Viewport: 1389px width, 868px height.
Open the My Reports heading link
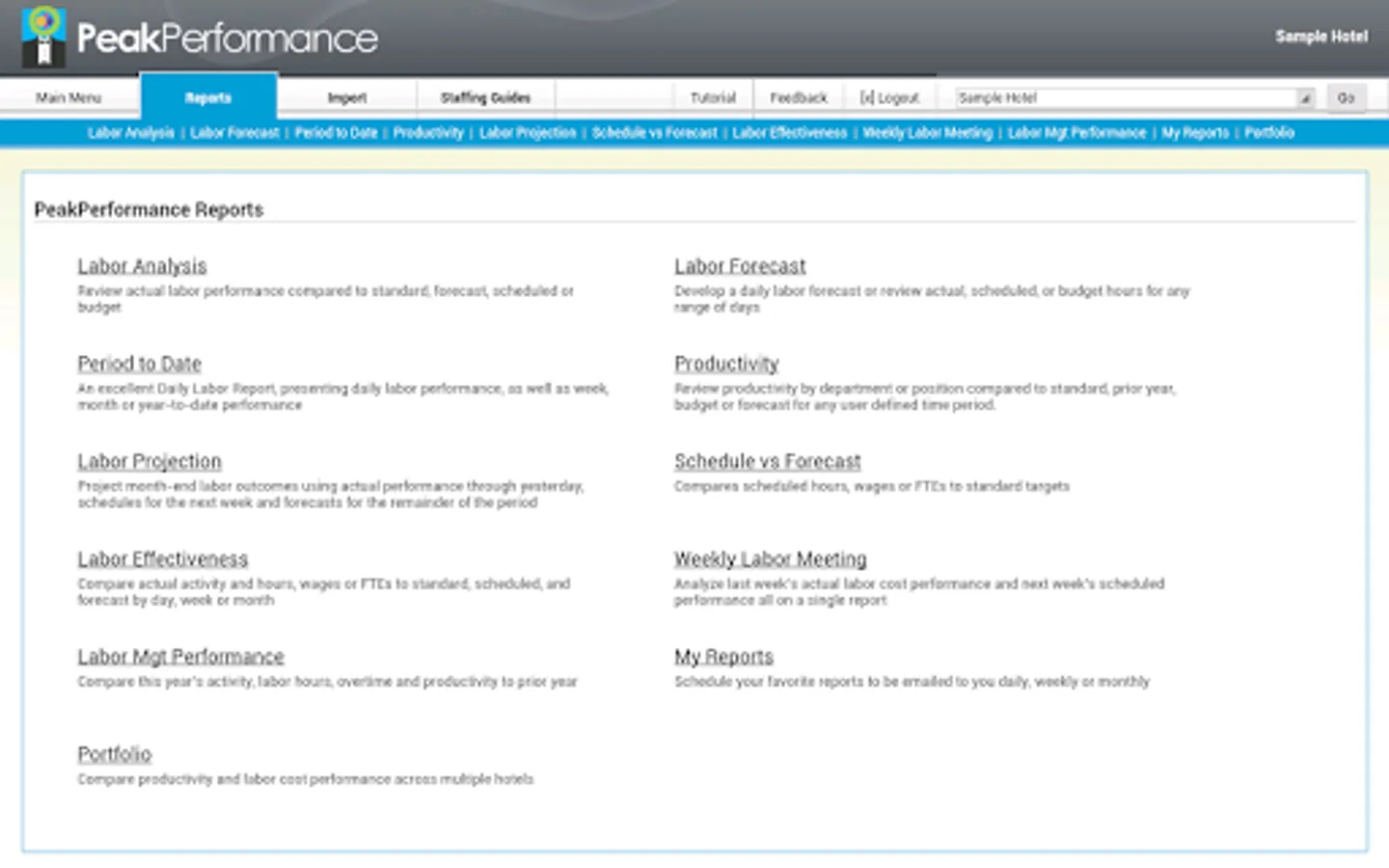(724, 657)
